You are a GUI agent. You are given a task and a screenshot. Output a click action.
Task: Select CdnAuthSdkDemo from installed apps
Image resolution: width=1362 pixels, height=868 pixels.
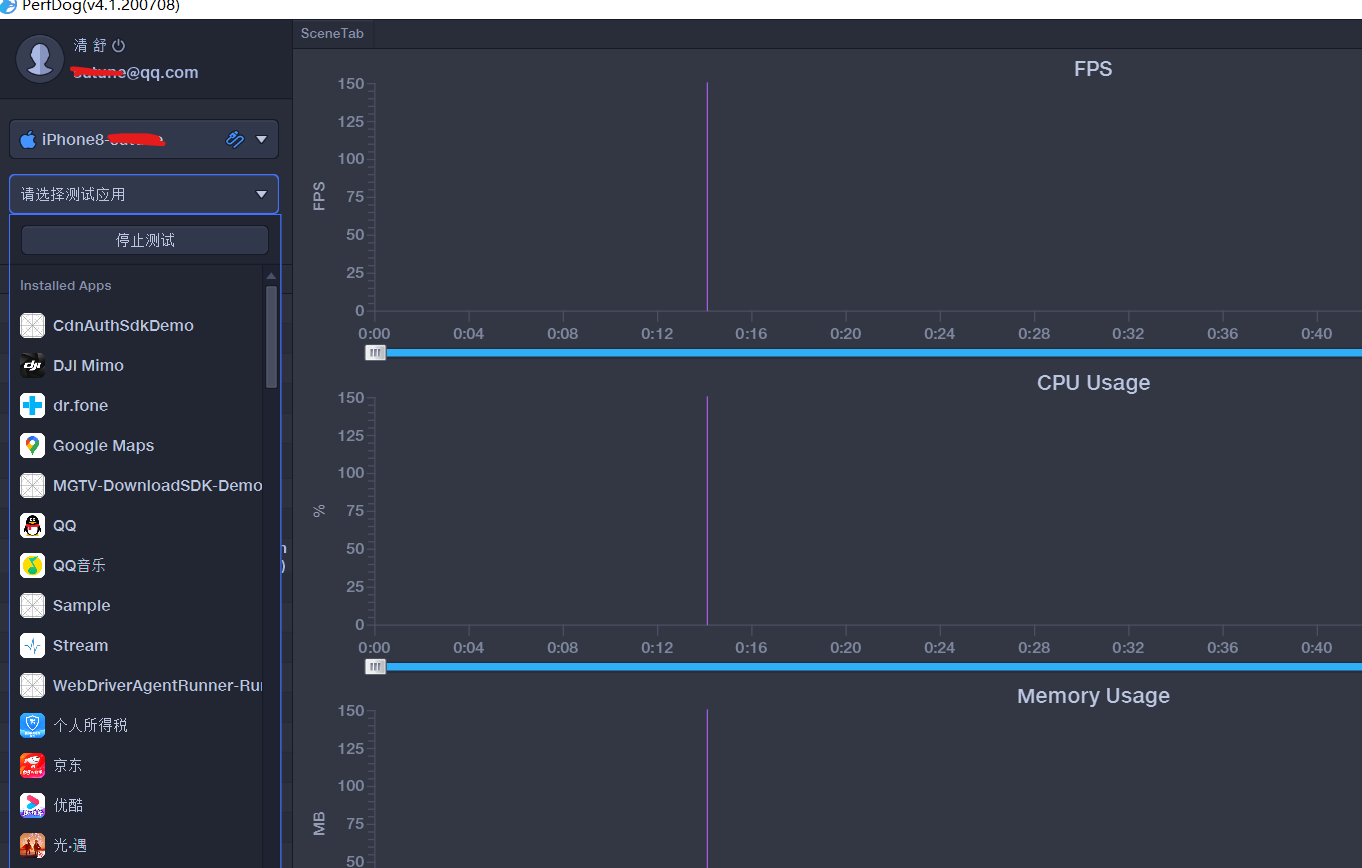pyautogui.click(x=123, y=326)
